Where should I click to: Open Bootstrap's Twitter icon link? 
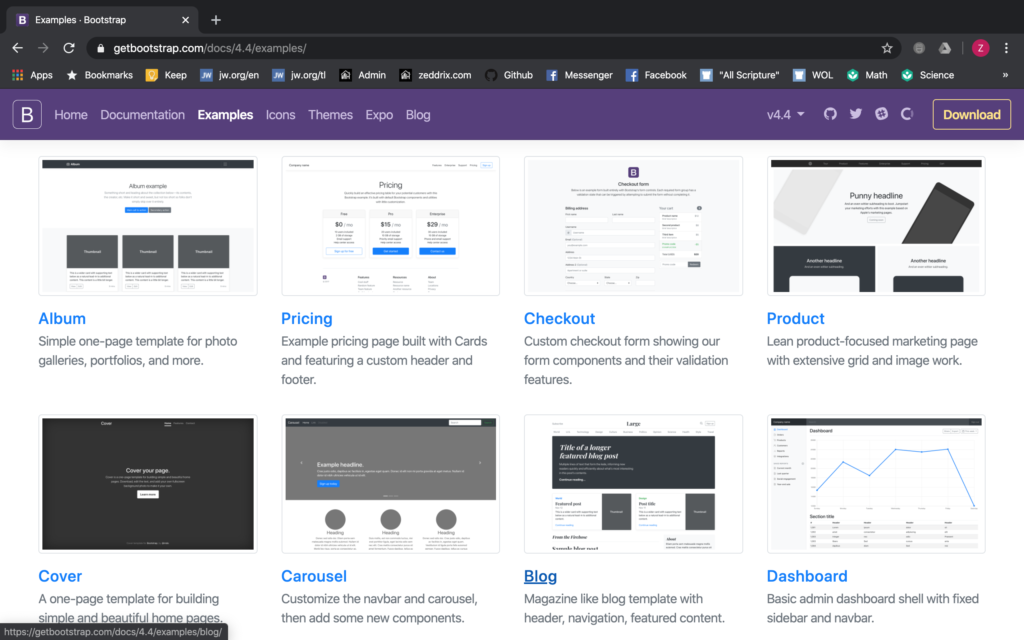coord(856,114)
